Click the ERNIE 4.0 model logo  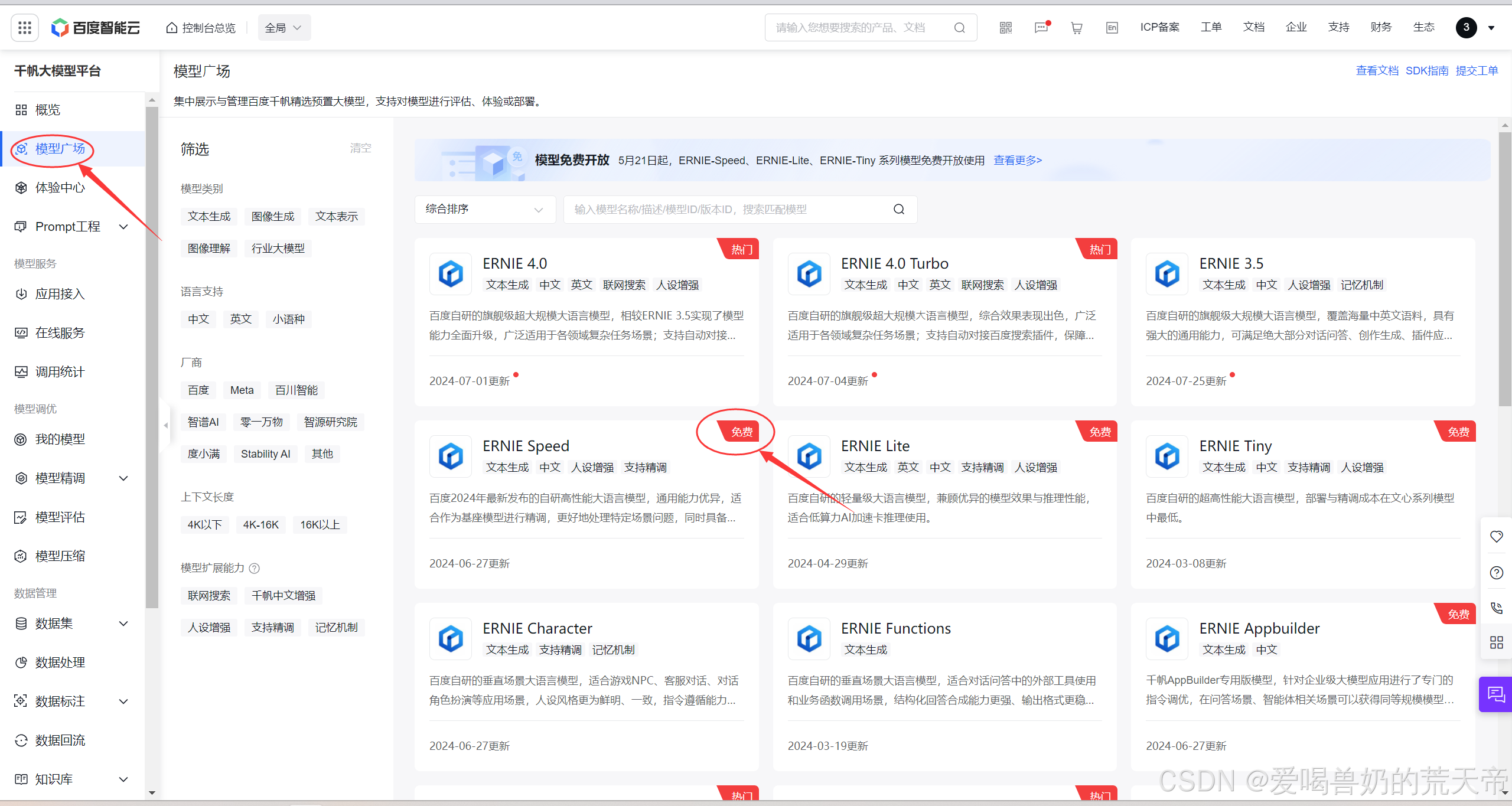451,274
